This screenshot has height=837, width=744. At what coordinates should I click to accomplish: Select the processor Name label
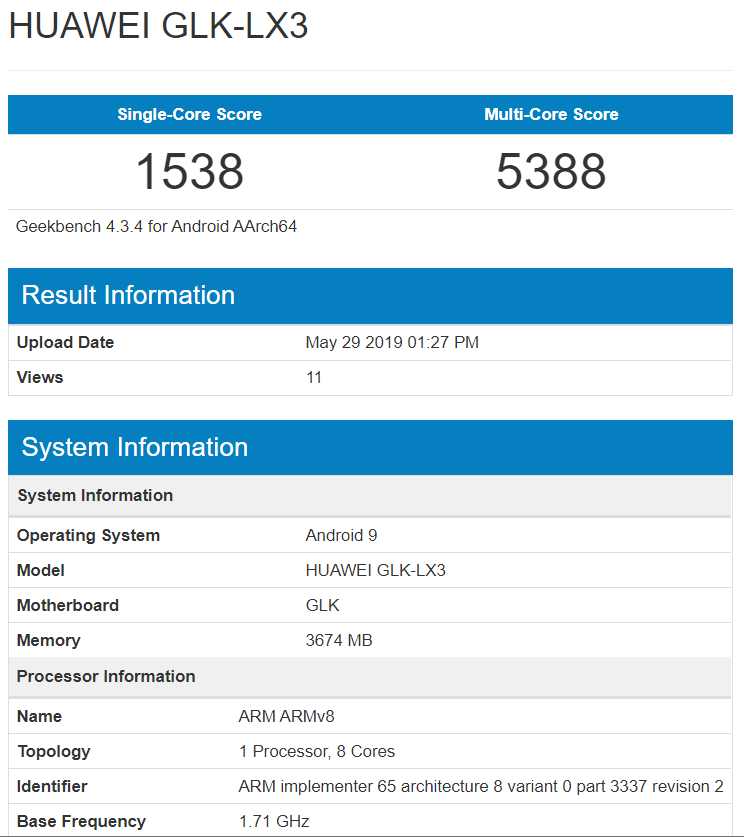tap(39, 716)
